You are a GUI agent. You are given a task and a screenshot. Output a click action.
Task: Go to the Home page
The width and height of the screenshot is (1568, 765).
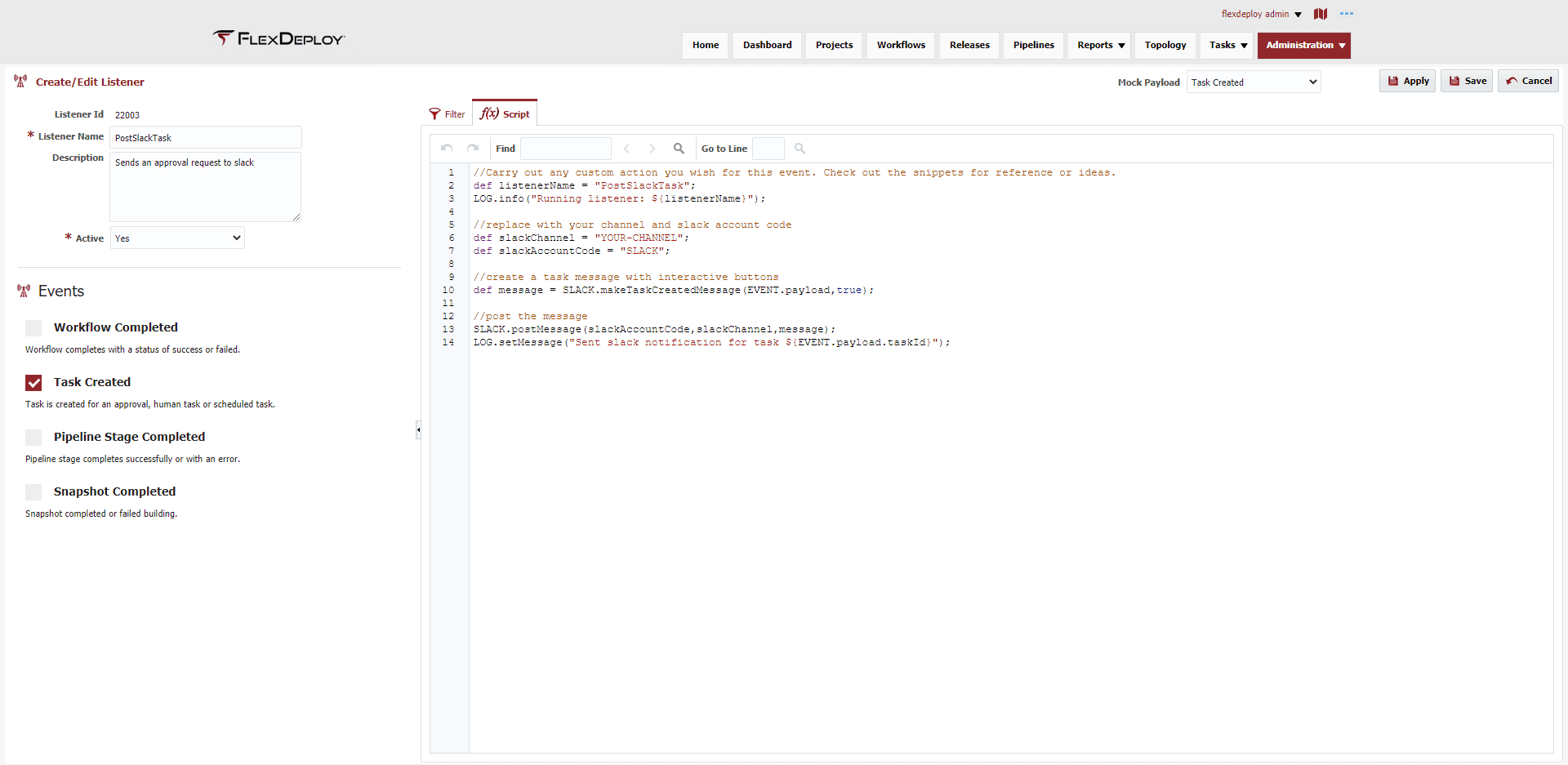tap(706, 45)
